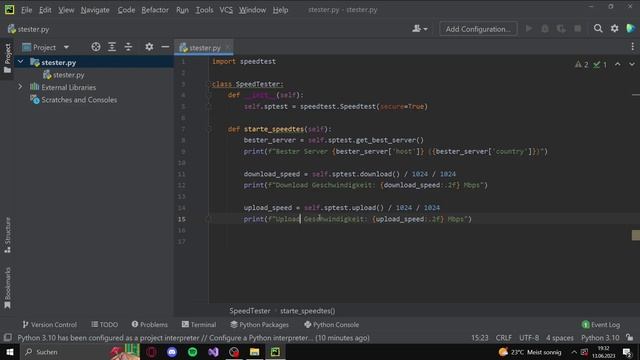
Task: Open the Tools menu
Action: click(204, 10)
